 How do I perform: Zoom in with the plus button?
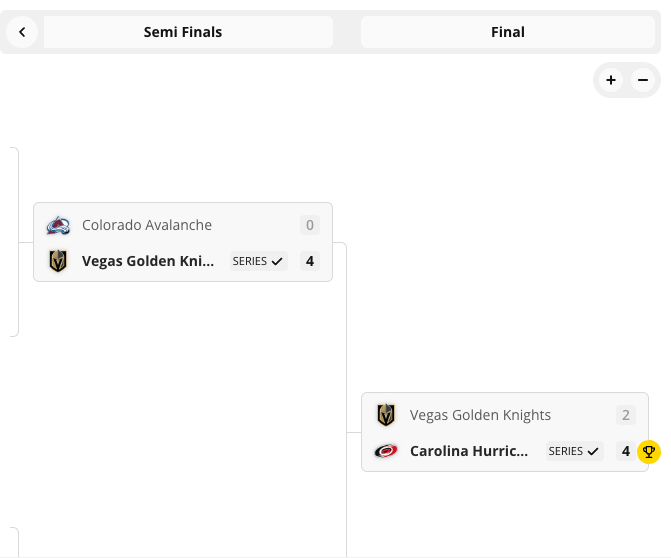(611, 80)
